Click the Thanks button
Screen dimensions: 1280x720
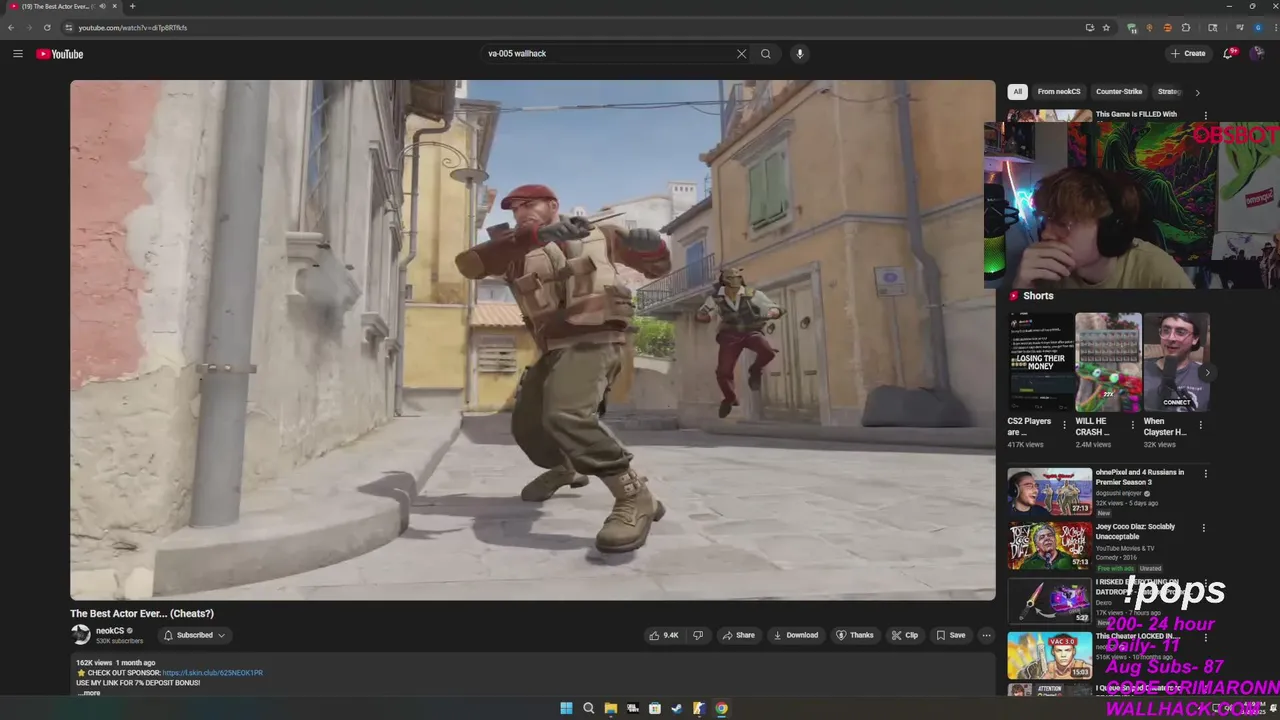coord(855,635)
